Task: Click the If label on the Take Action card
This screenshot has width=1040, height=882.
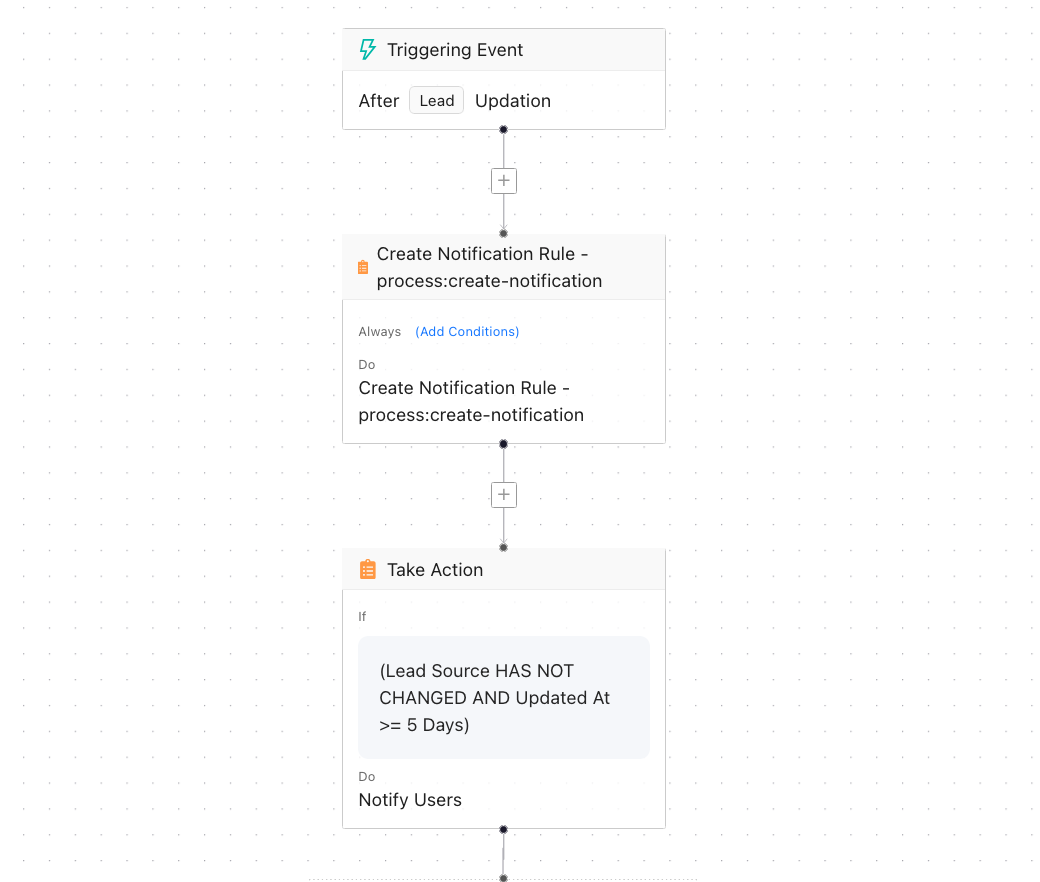Action: pos(362,616)
